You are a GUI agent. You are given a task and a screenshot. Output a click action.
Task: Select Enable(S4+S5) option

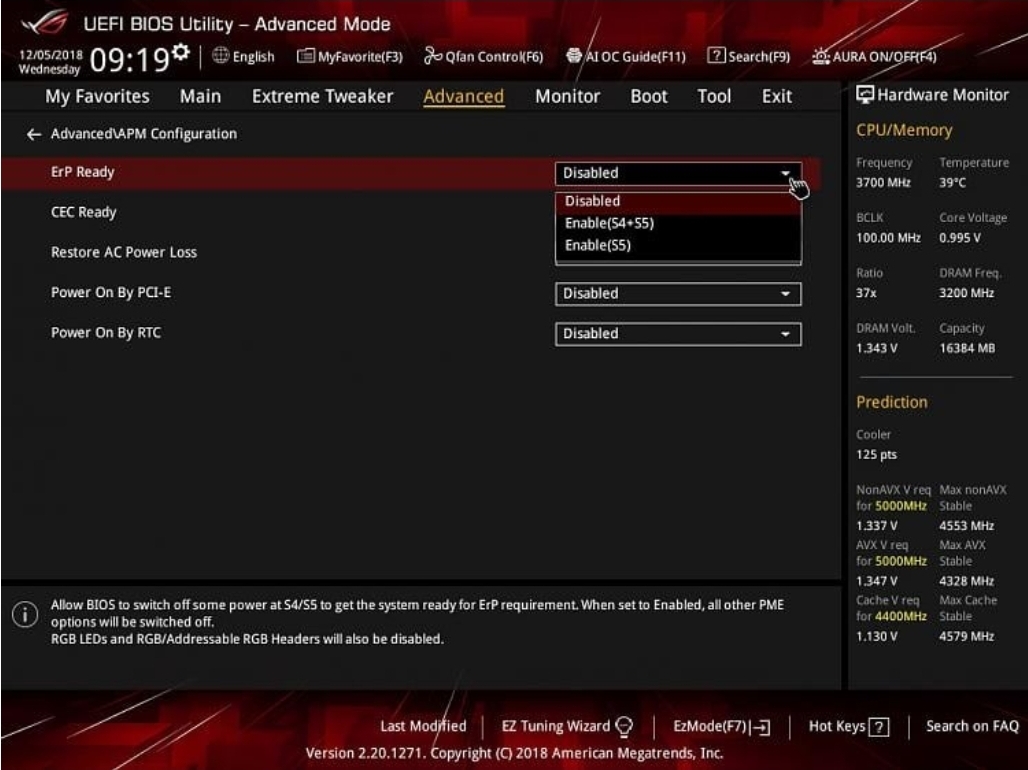click(678, 223)
